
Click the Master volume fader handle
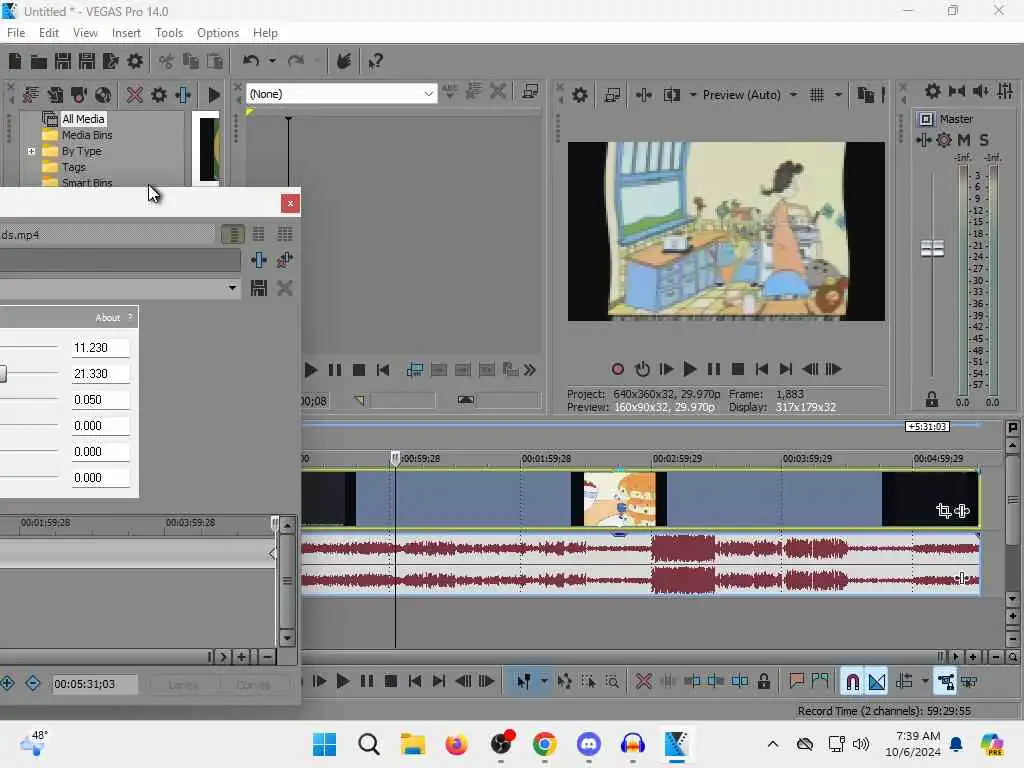coord(932,248)
